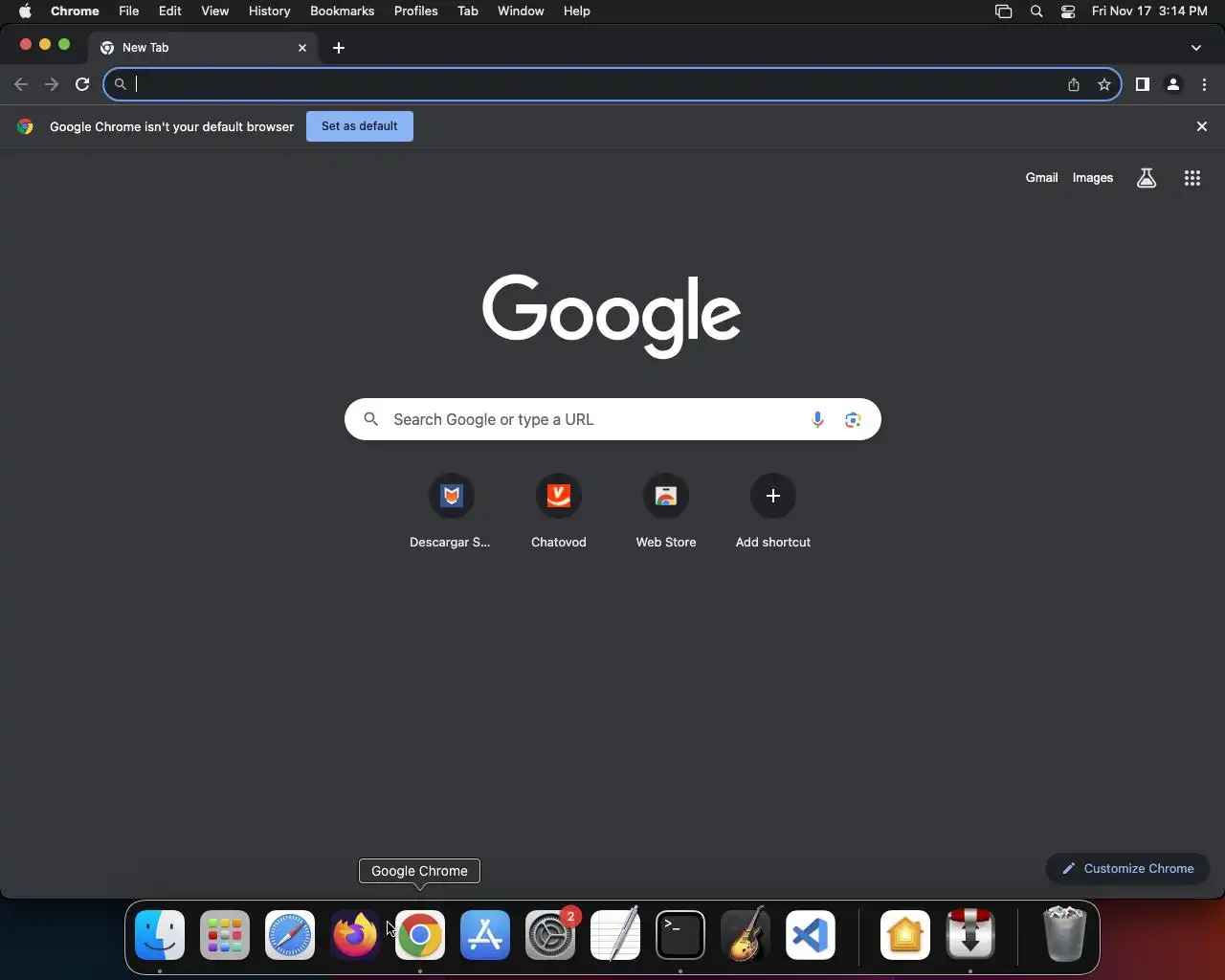Launch Safari from the Dock

(x=290, y=935)
